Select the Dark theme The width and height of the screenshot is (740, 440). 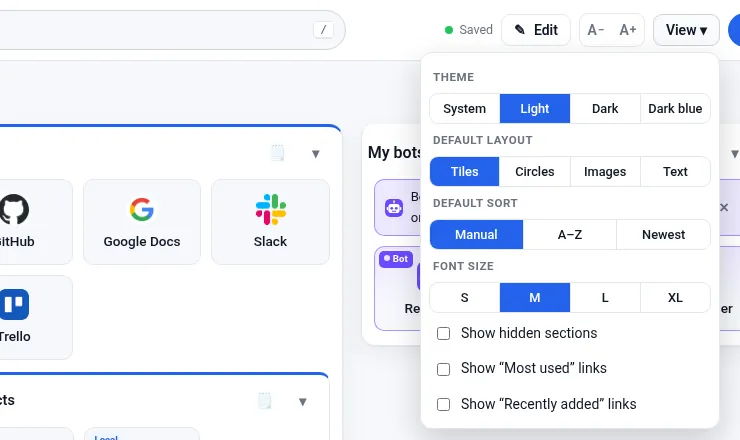point(605,109)
